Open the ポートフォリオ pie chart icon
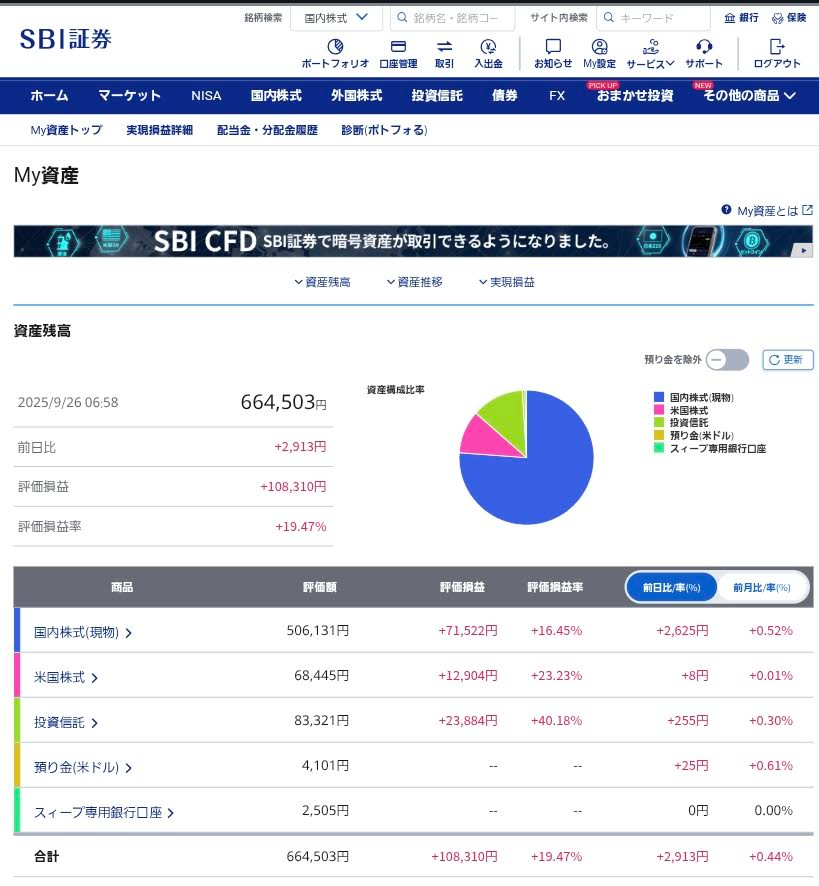Image resolution: width=819 pixels, height=886 pixels. [x=335, y=47]
